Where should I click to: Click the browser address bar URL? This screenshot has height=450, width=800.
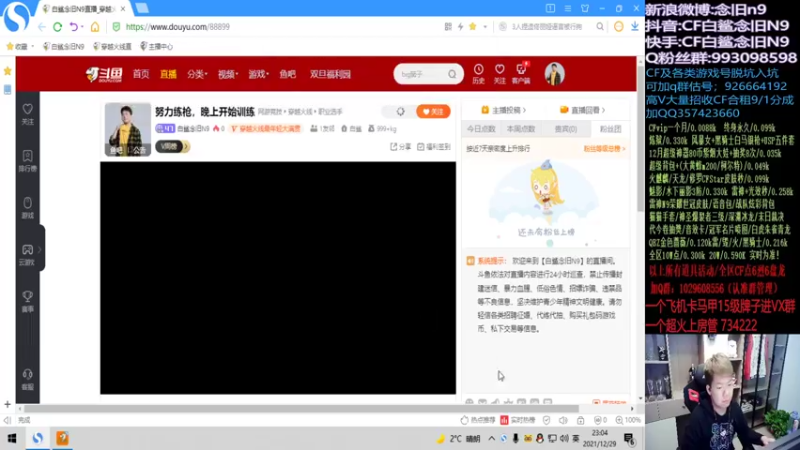coord(178,27)
